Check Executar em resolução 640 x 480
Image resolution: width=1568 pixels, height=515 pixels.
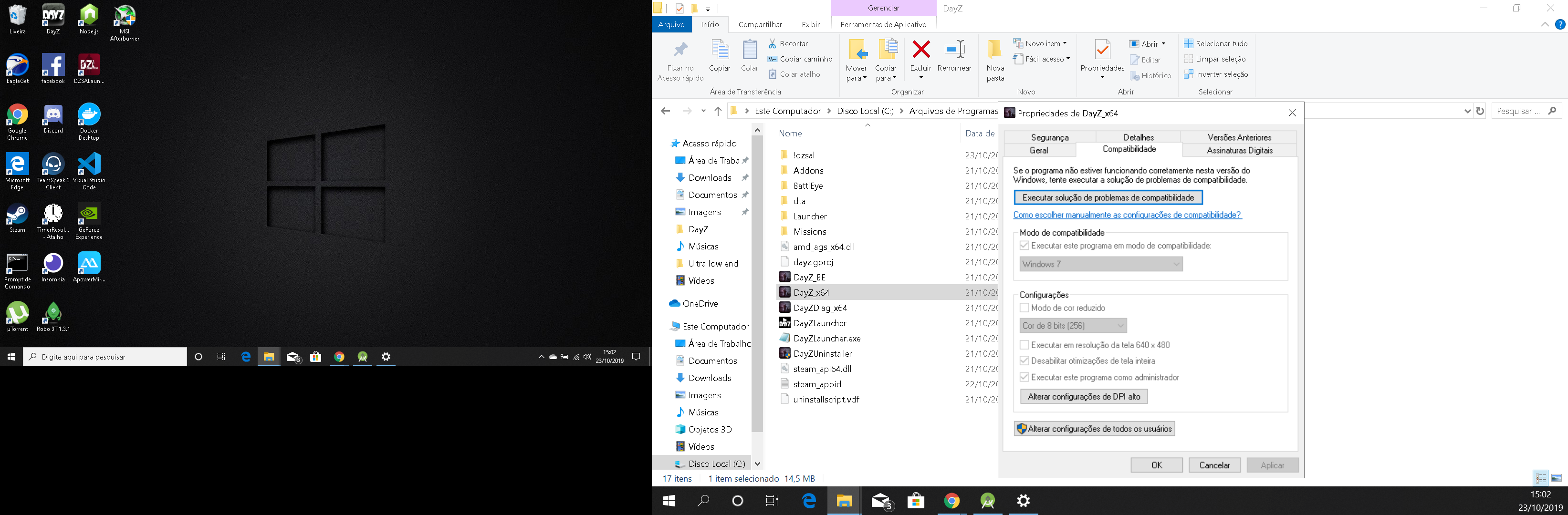coord(1024,345)
